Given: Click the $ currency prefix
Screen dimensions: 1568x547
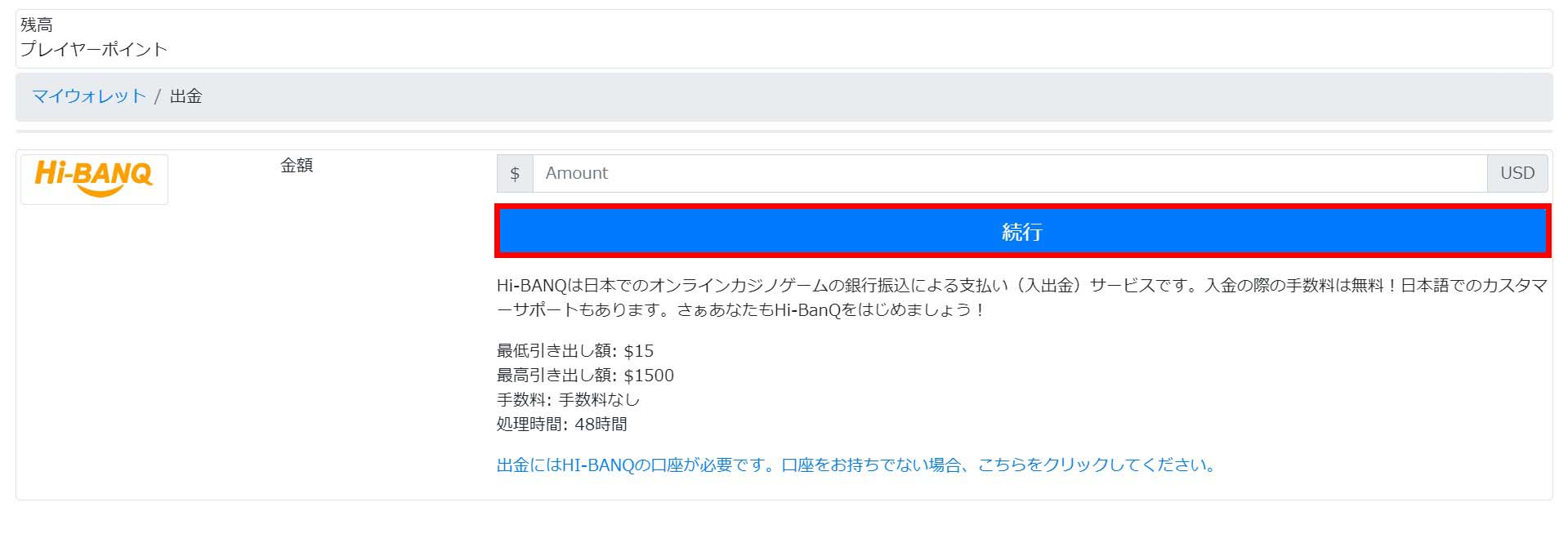Looking at the screenshot, I should pyautogui.click(x=515, y=173).
